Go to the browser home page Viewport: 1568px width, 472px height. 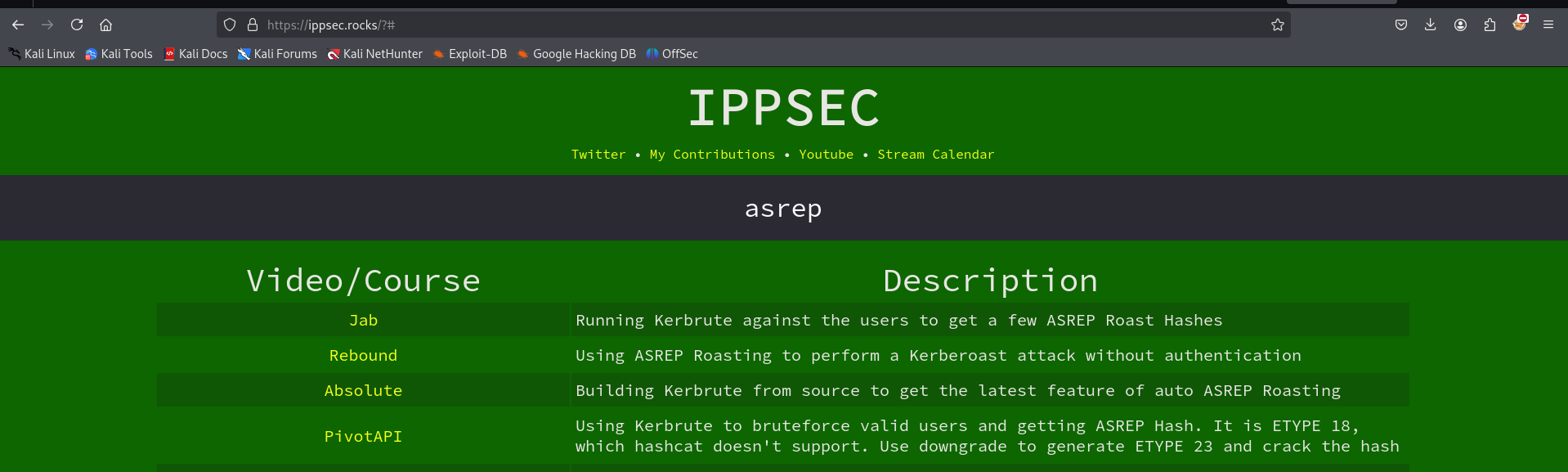[106, 25]
